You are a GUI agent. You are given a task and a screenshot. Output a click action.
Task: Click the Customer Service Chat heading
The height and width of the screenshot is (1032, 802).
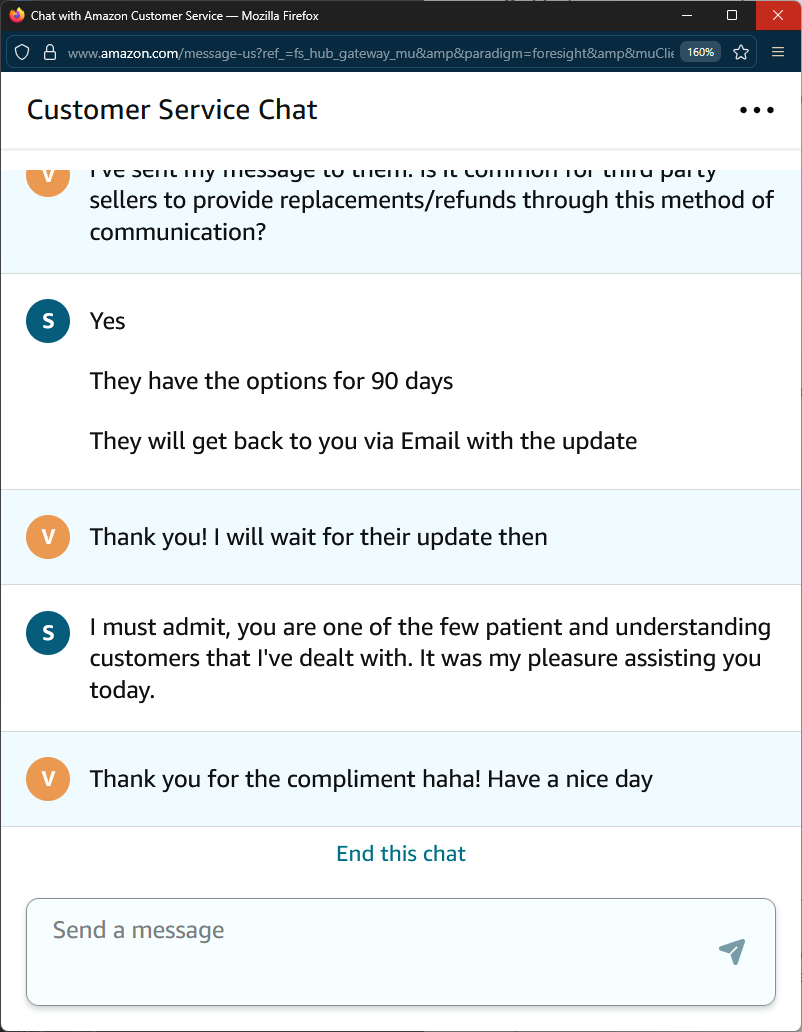pyautogui.click(x=172, y=110)
